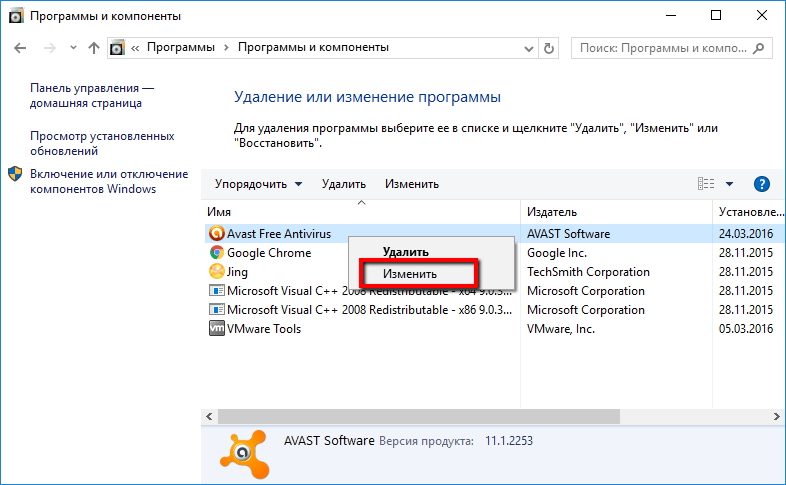Click the title bar window icon
Screen dimensions: 786x485
pyautogui.click(x=16, y=16)
